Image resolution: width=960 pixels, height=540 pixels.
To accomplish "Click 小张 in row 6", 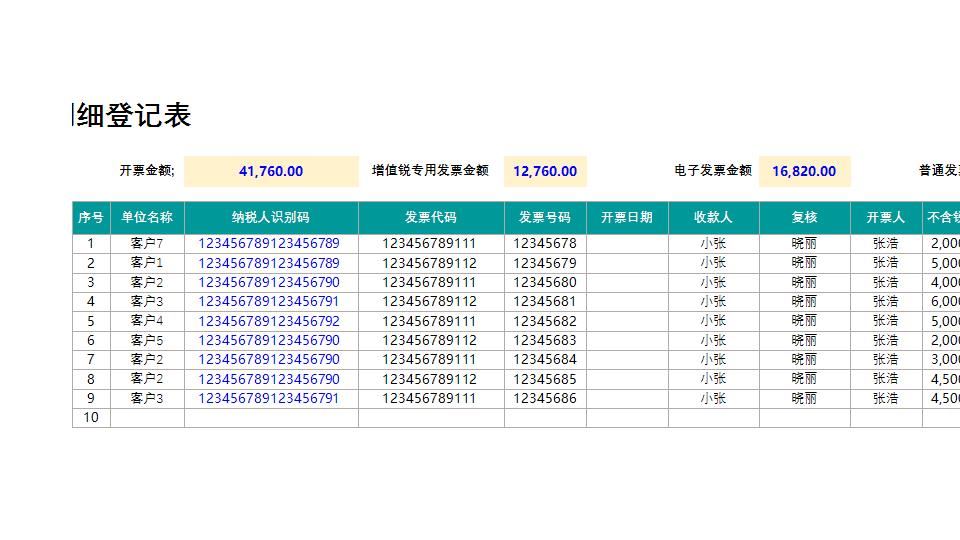I will click(x=713, y=340).
